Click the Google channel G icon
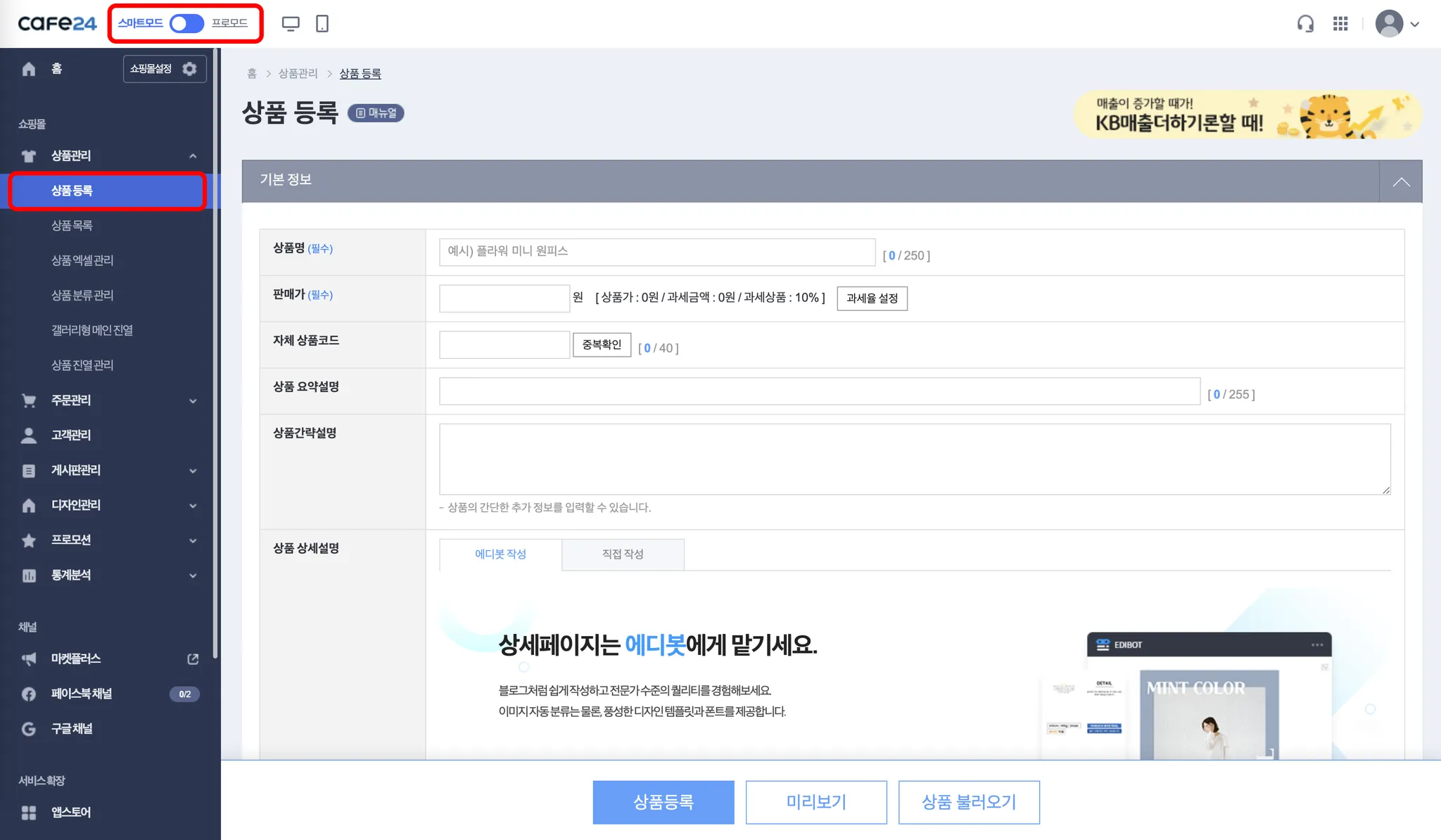 (x=29, y=729)
